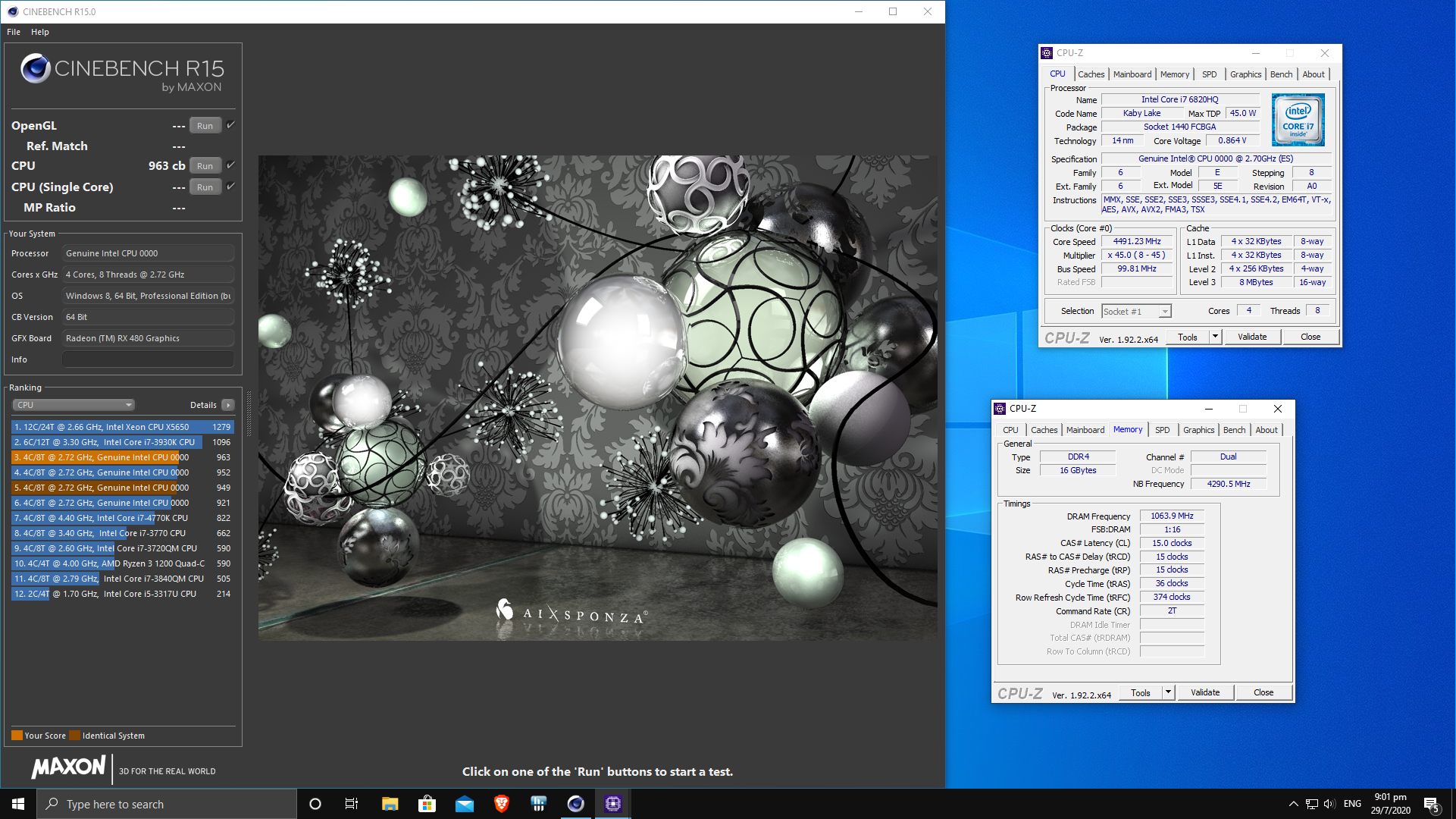Open Tools dropdown arrow in top CPU-Z
Screen dimensions: 1456x819
point(1215,337)
